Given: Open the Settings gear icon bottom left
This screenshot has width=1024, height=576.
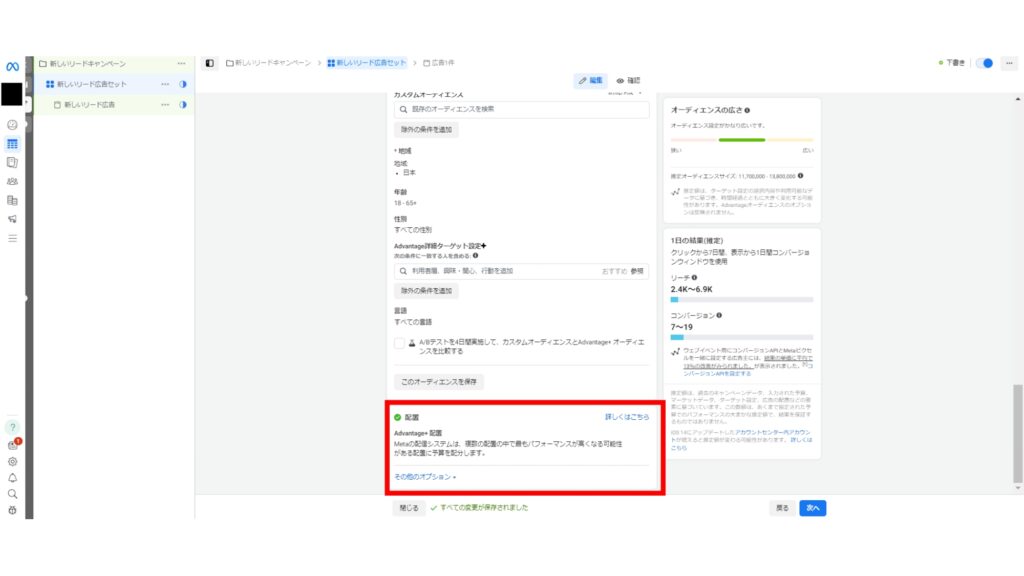Looking at the screenshot, I should click(x=13, y=460).
